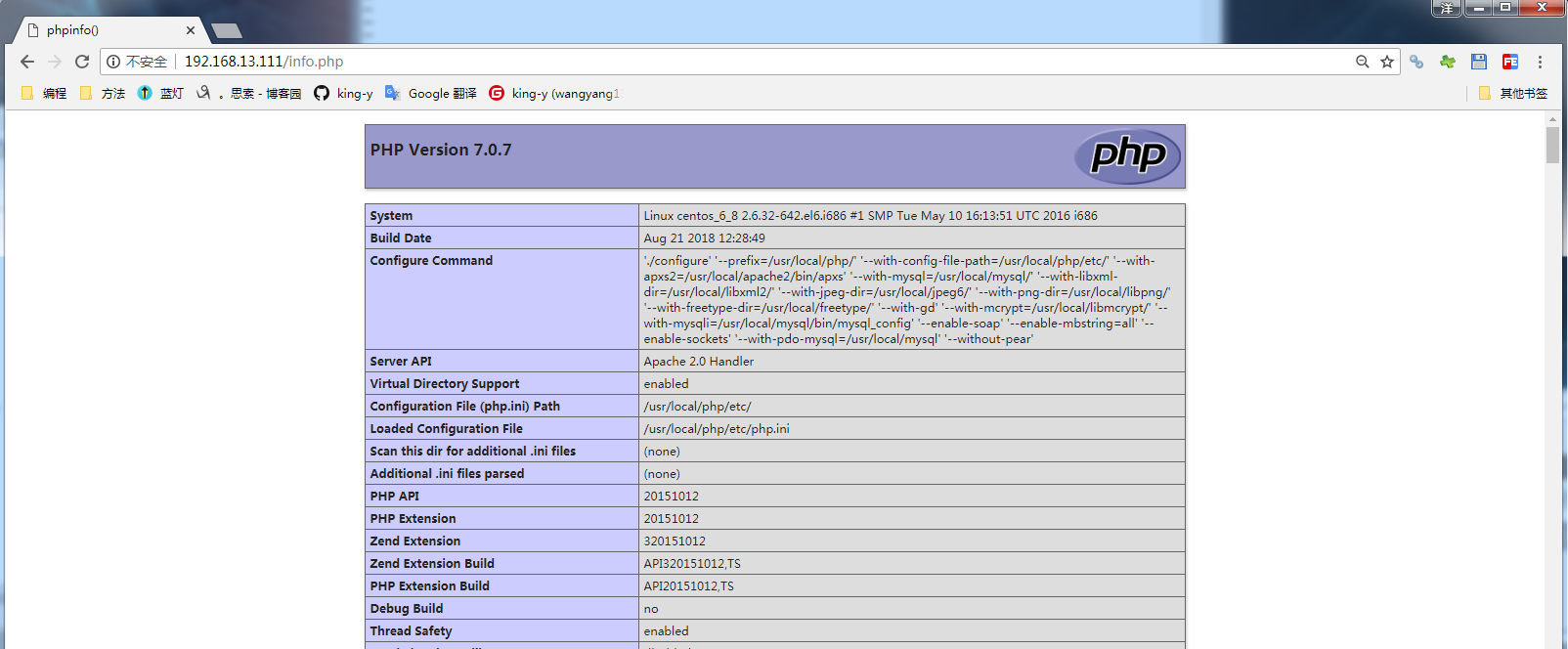Screen dimensions: 1568x649
Task: Open the blue link extension icon
Action: coord(1416,62)
